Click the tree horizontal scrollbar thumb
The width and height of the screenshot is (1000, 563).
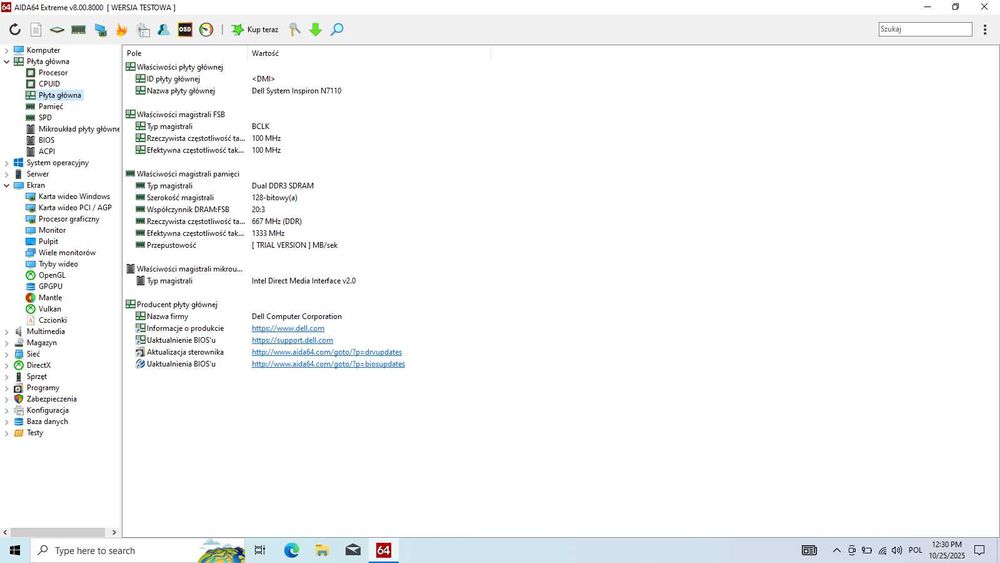coord(58,532)
